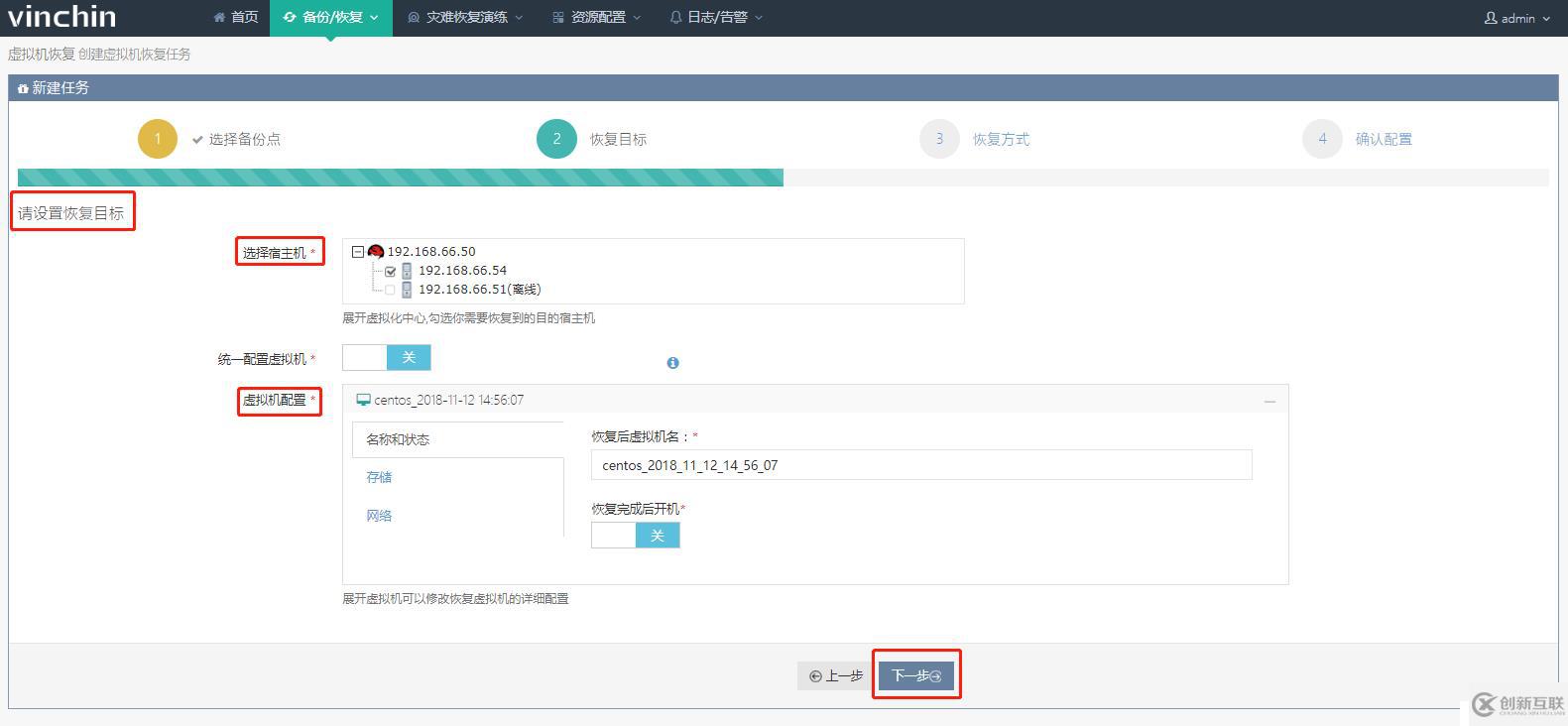Viewport: 1568px width, 726px height.
Task: Click the monitor icon beside centos_2018-11-12
Action: coord(363,400)
